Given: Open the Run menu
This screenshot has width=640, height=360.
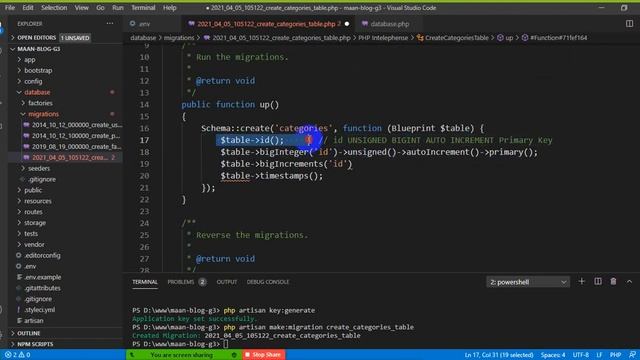Looking at the screenshot, I should click(118, 8).
